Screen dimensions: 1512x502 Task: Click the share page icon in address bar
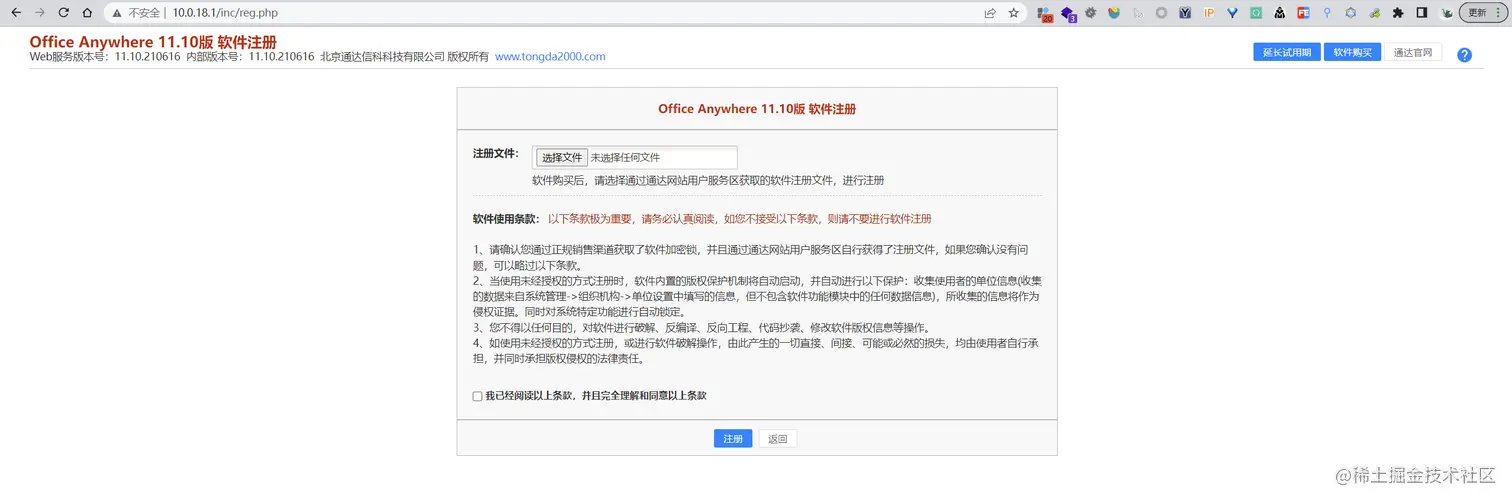point(990,13)
